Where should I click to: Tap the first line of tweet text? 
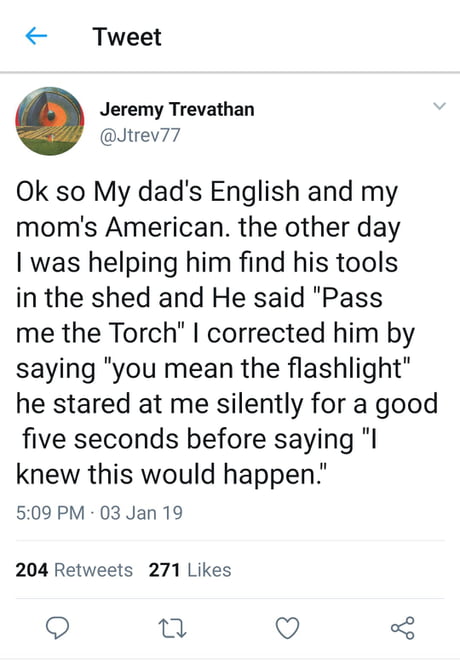207,192
